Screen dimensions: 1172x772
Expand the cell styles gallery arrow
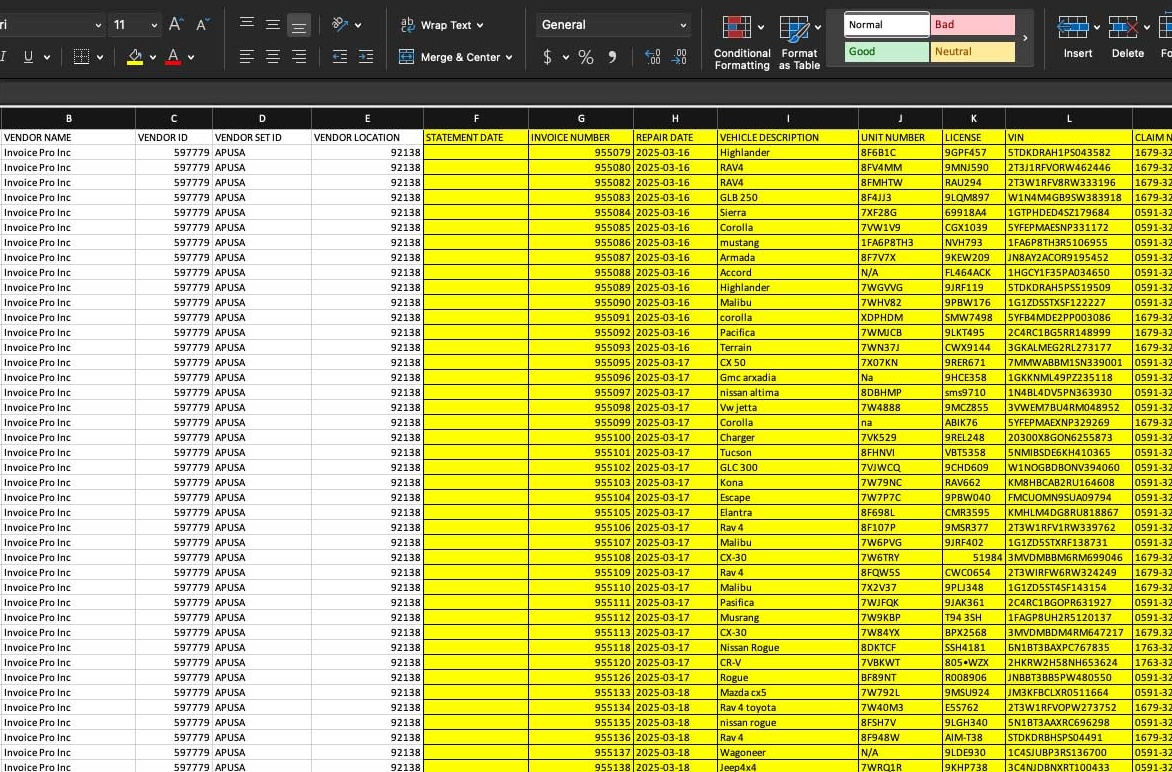tap(1025, 38)
